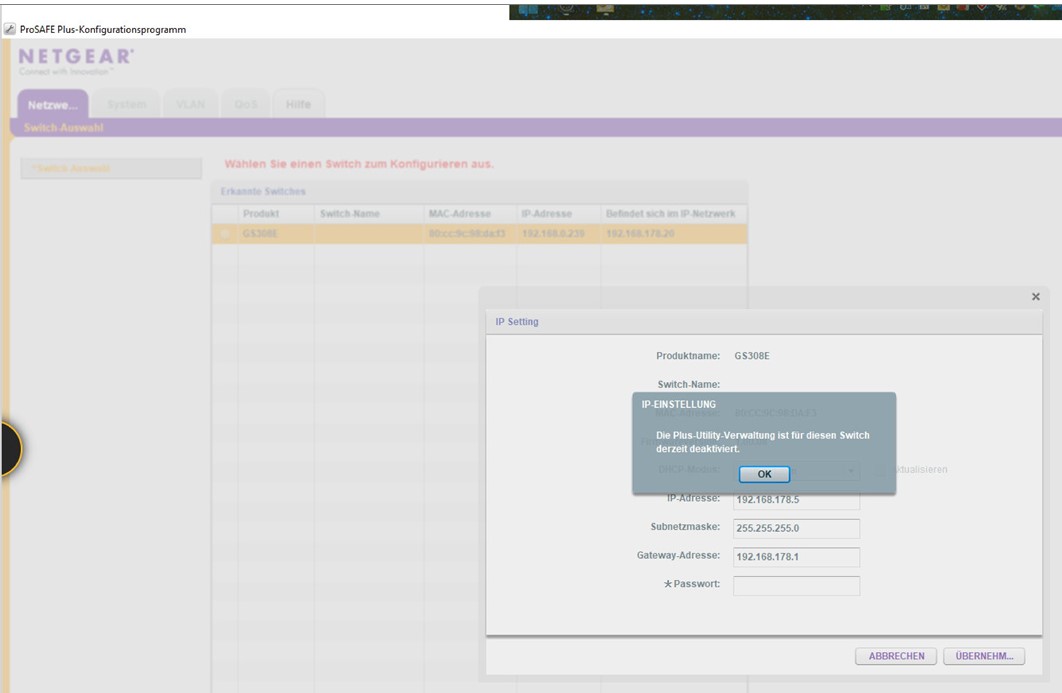Click the ProSAFE wrench icon in title bar

(x=10, y=29)
